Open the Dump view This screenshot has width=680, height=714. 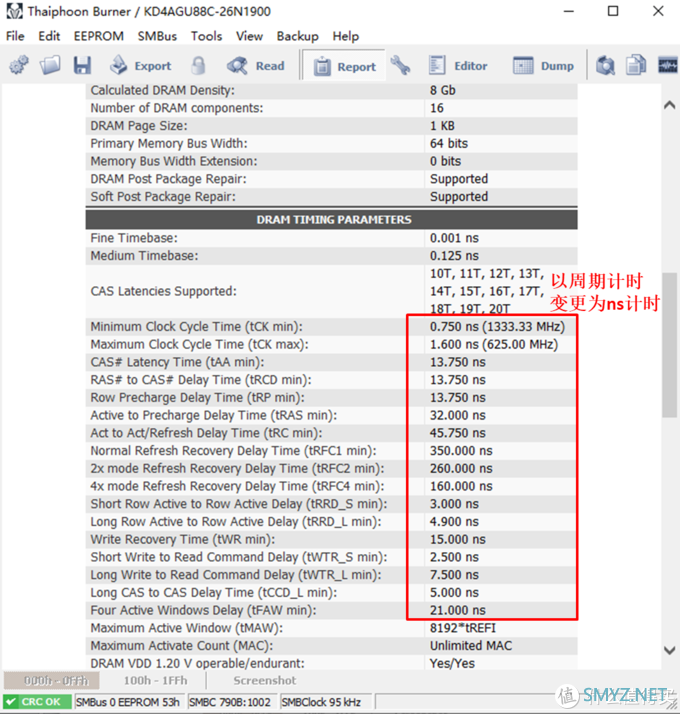point(545,66)
